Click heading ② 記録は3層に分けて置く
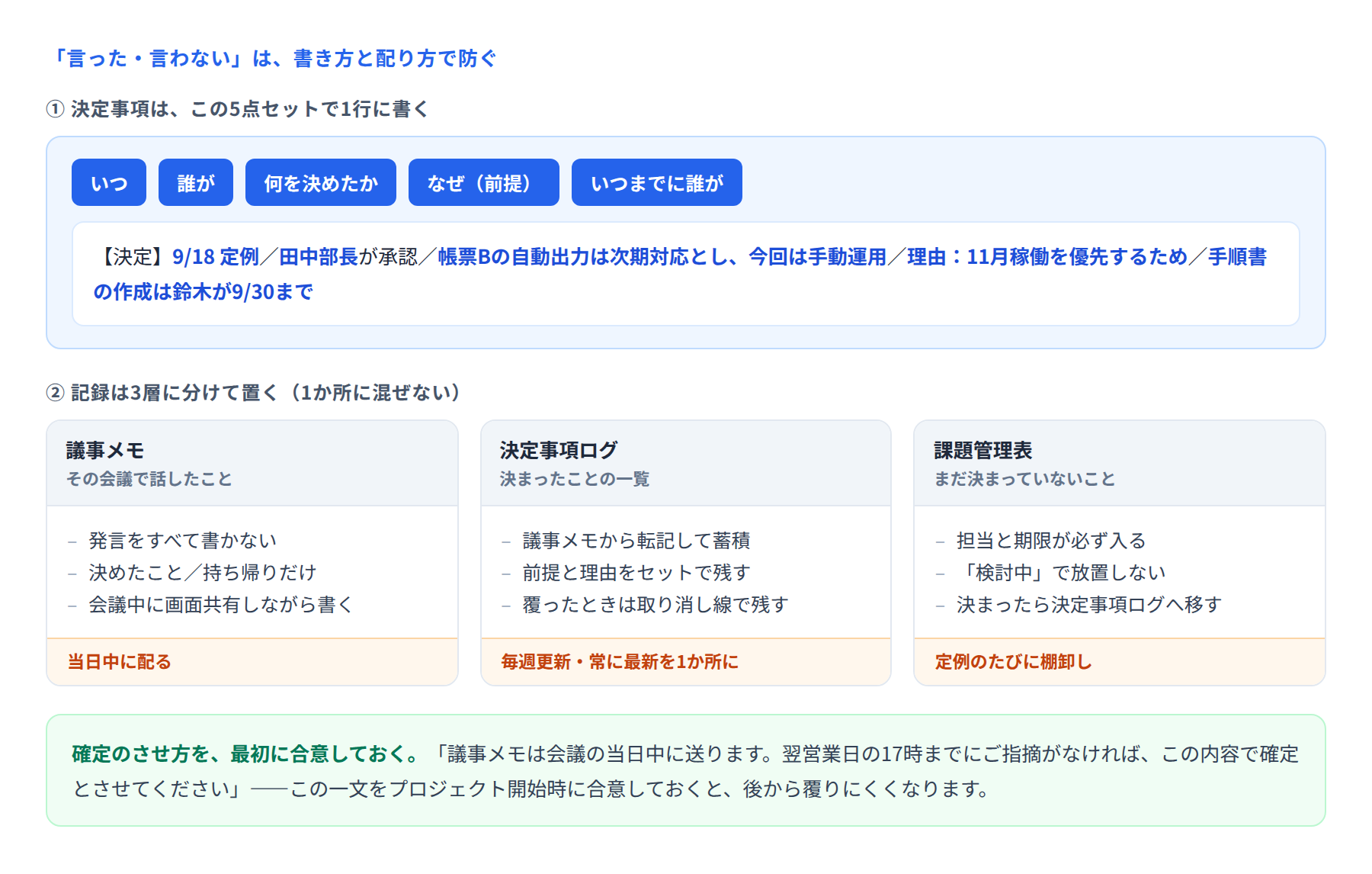Viewport: 1372px width, 874px height. point(254,392)
